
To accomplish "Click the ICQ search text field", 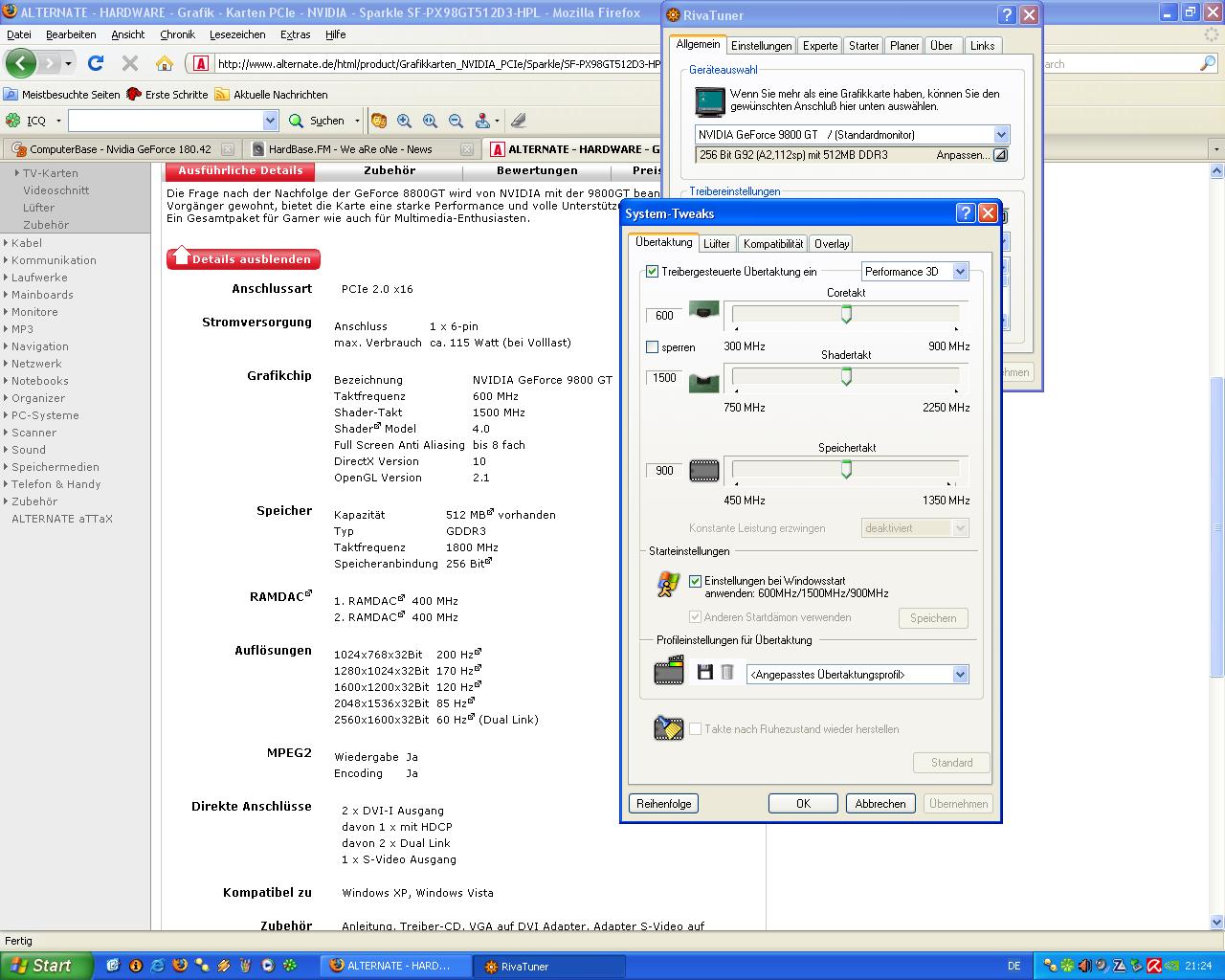I will point(165,121).
